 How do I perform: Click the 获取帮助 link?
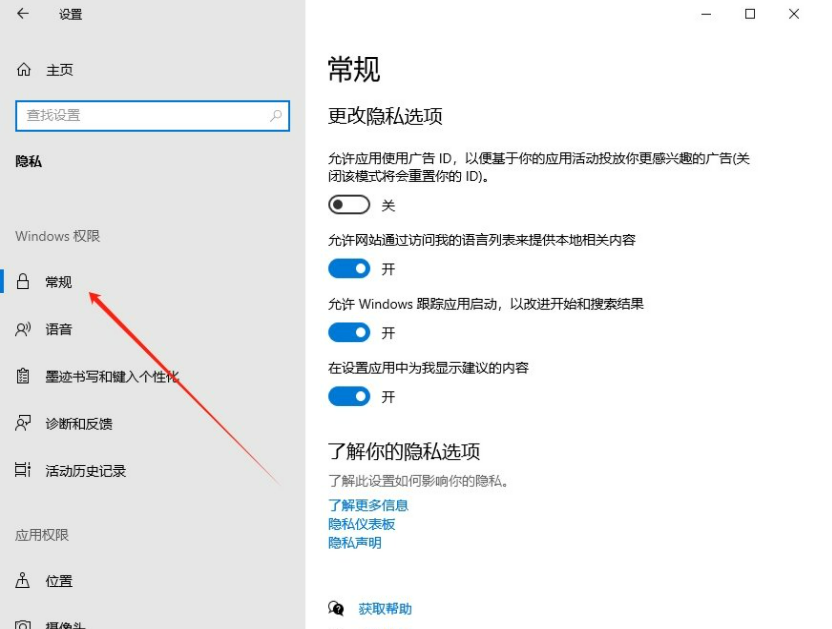coord(385,608)
